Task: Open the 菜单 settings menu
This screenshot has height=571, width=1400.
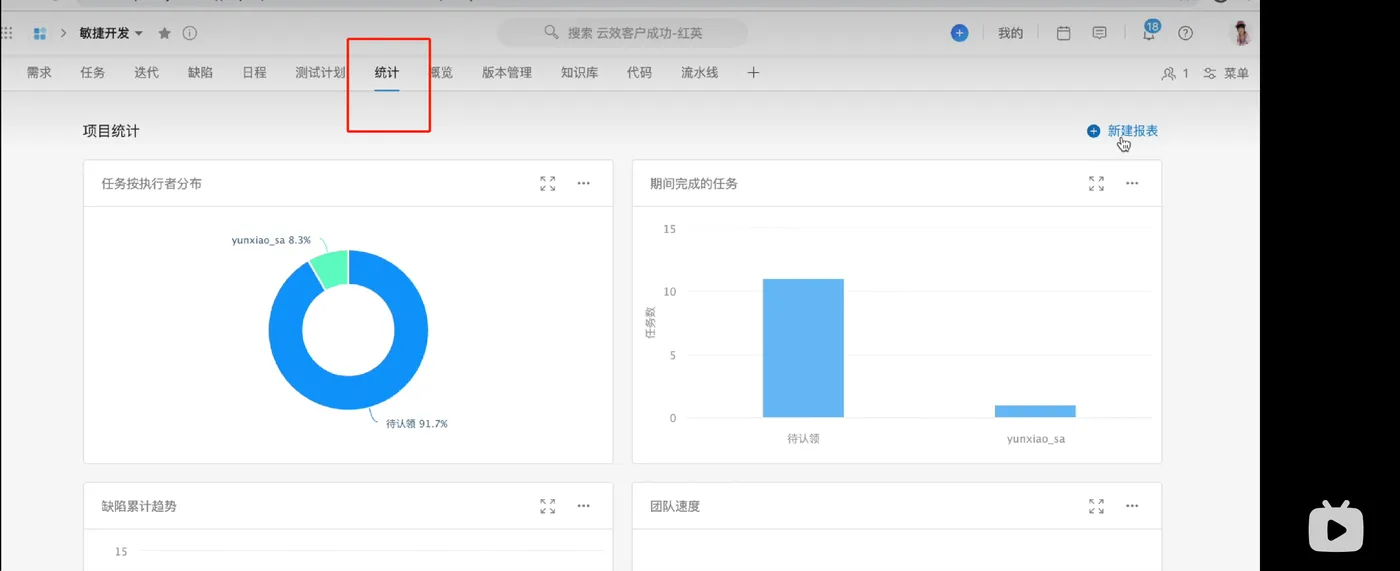Action: click(x=1226, y=73)
